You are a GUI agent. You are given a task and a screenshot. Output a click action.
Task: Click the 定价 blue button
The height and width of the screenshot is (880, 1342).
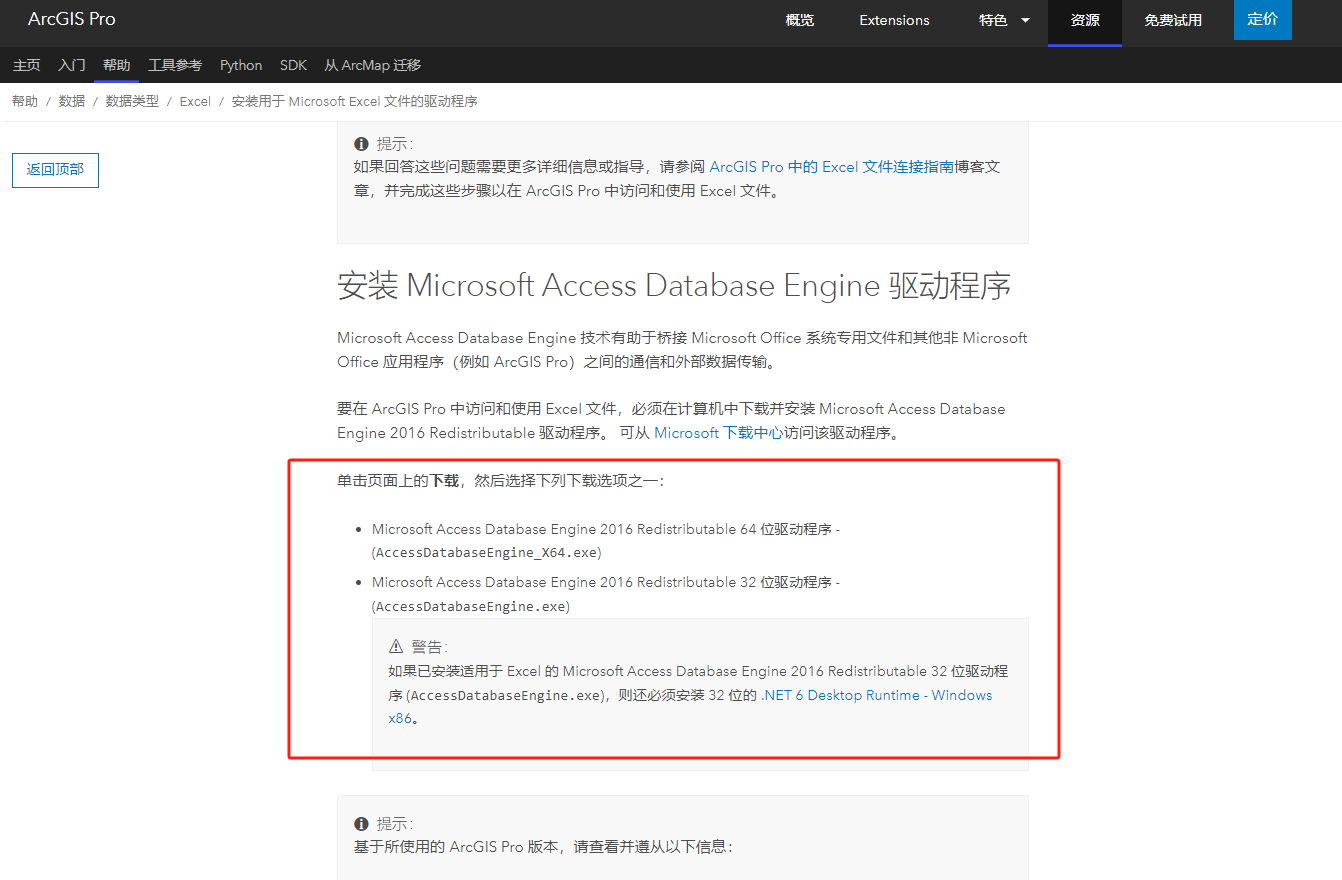1263,19
